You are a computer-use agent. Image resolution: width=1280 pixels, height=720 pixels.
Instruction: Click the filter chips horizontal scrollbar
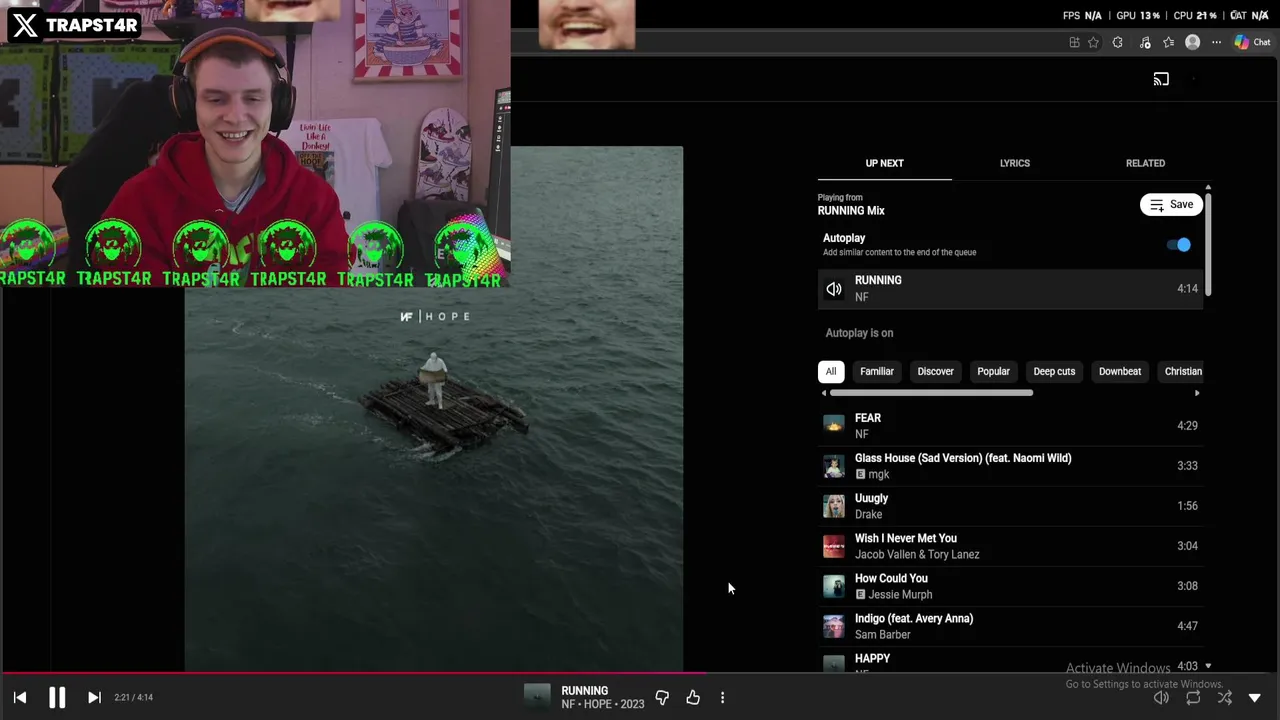click(x=931, y=393)
